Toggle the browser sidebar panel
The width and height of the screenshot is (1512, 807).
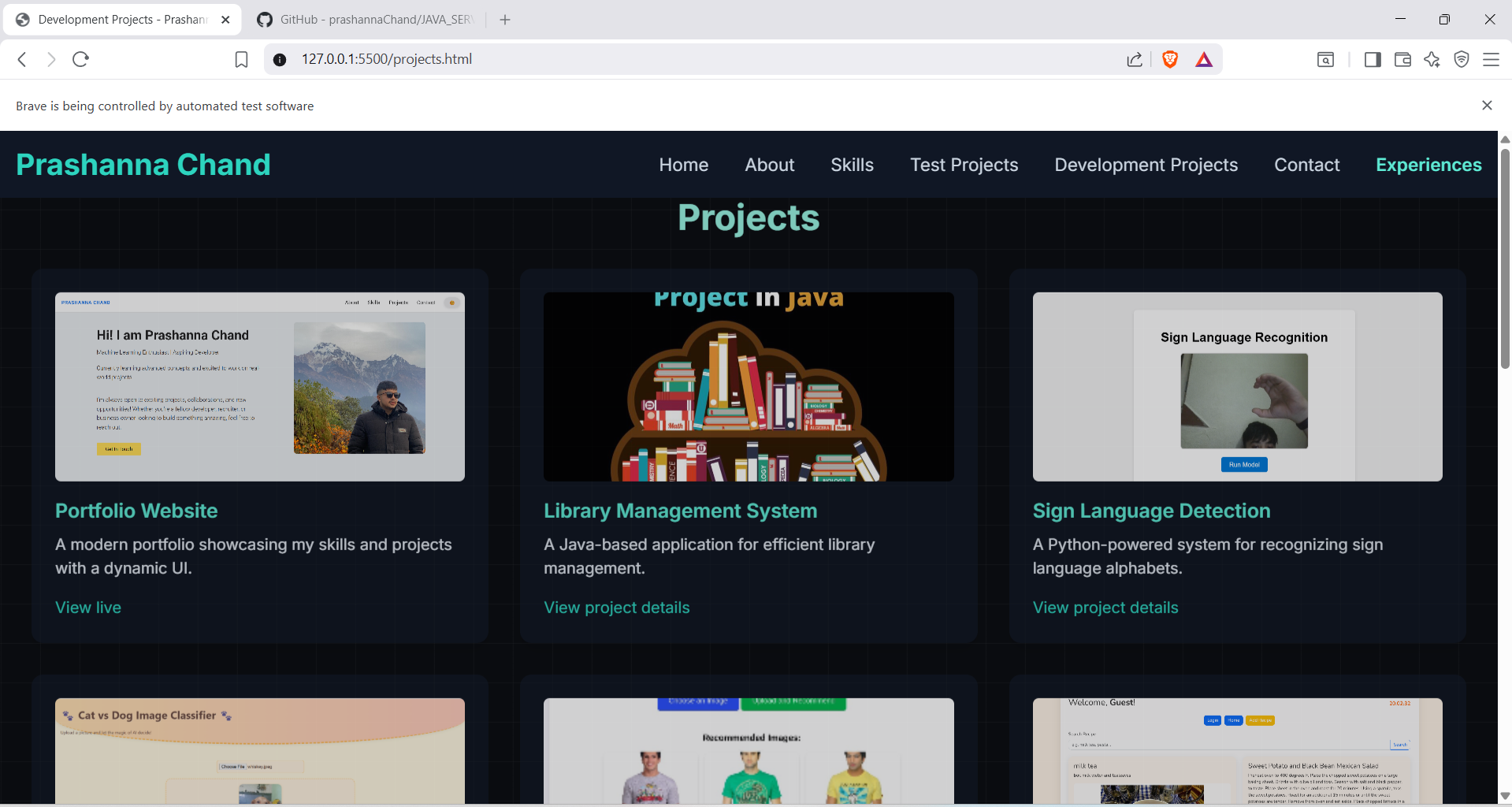pos(1373,60)
